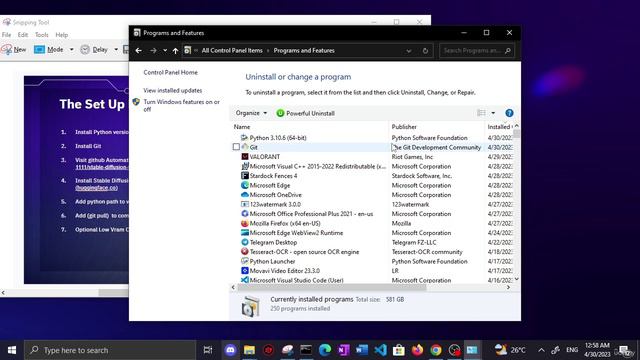Open the Organize dropdown
This screenshot has width=640, height=360.
point(251,113)
